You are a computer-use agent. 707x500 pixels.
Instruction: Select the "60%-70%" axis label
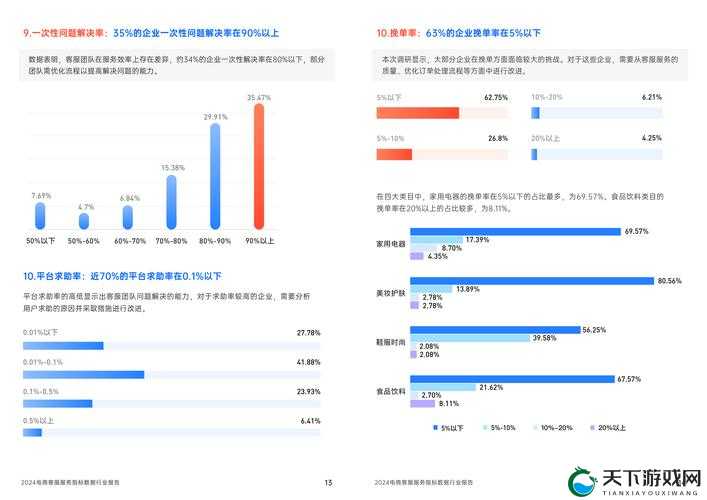point(130,241)
